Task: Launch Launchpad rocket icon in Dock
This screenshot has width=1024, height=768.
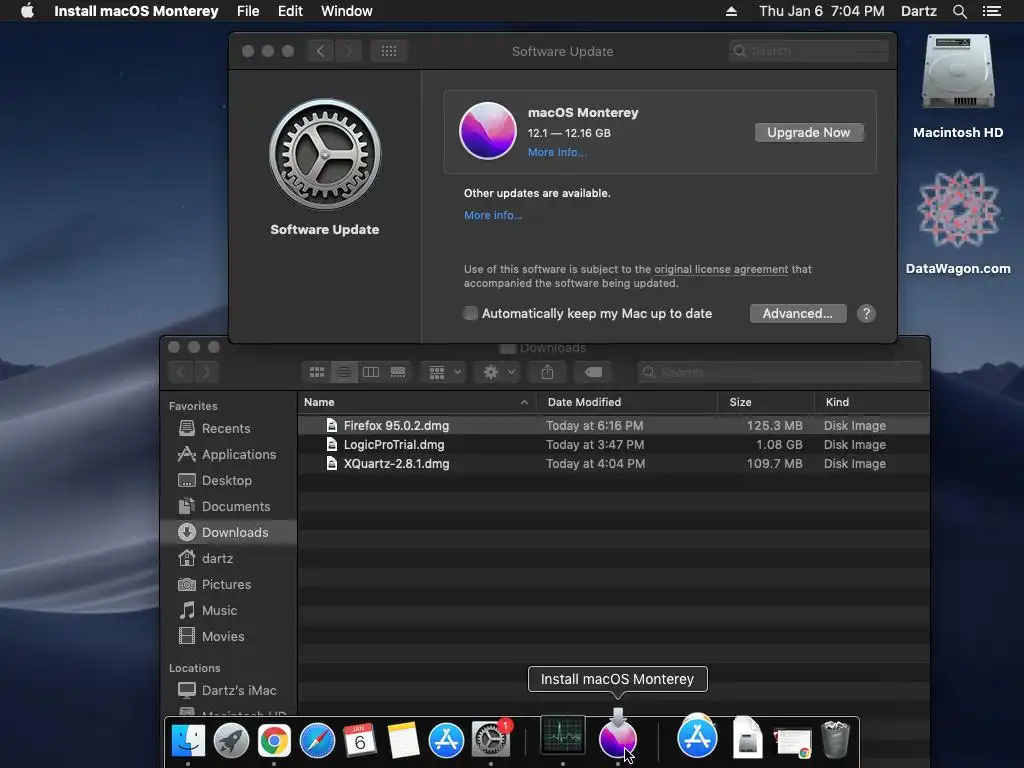Action: tap(231, 741)
